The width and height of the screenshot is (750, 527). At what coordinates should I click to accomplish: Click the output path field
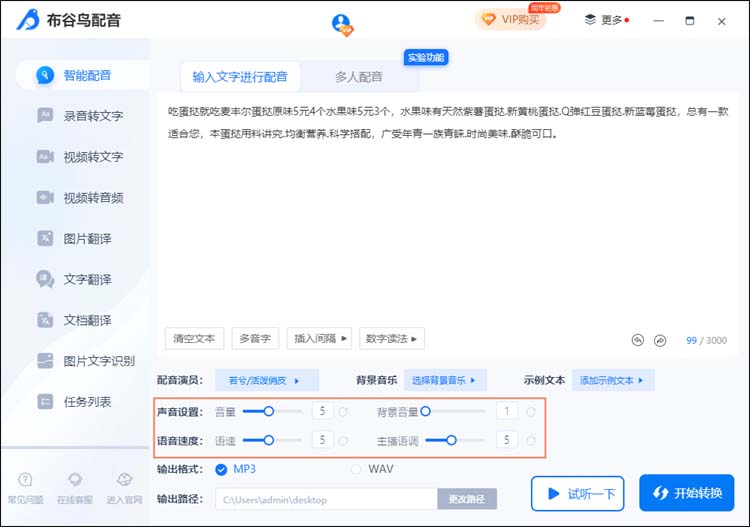[326, 499]
